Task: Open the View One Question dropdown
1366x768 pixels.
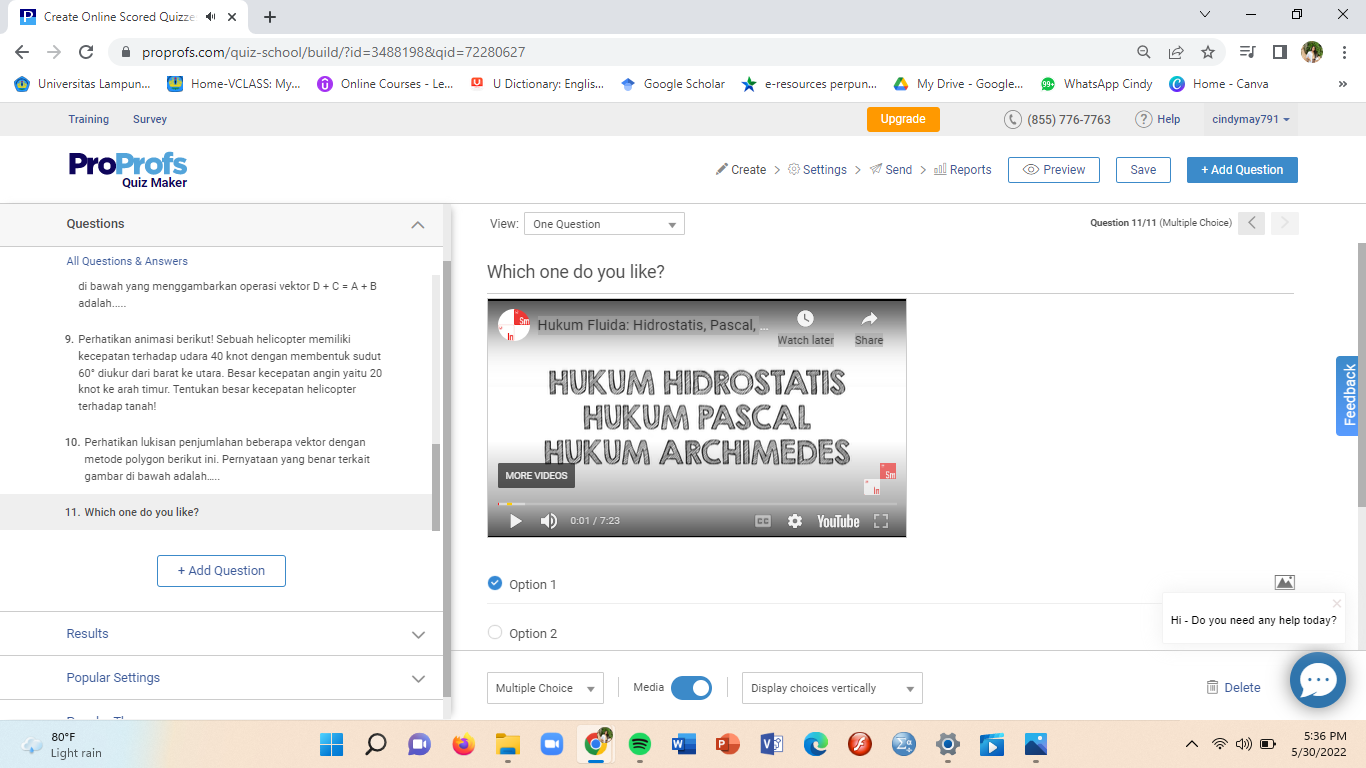Action: click(604, 224)
